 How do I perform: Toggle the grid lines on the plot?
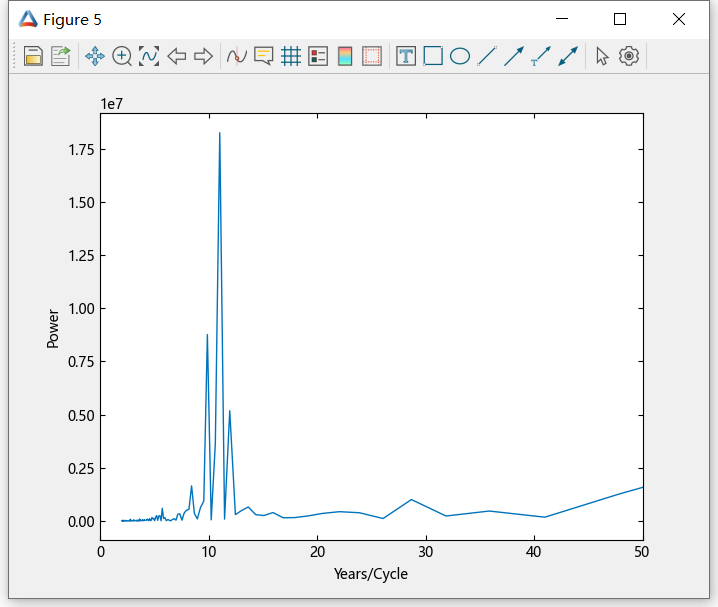click(291, 56)
